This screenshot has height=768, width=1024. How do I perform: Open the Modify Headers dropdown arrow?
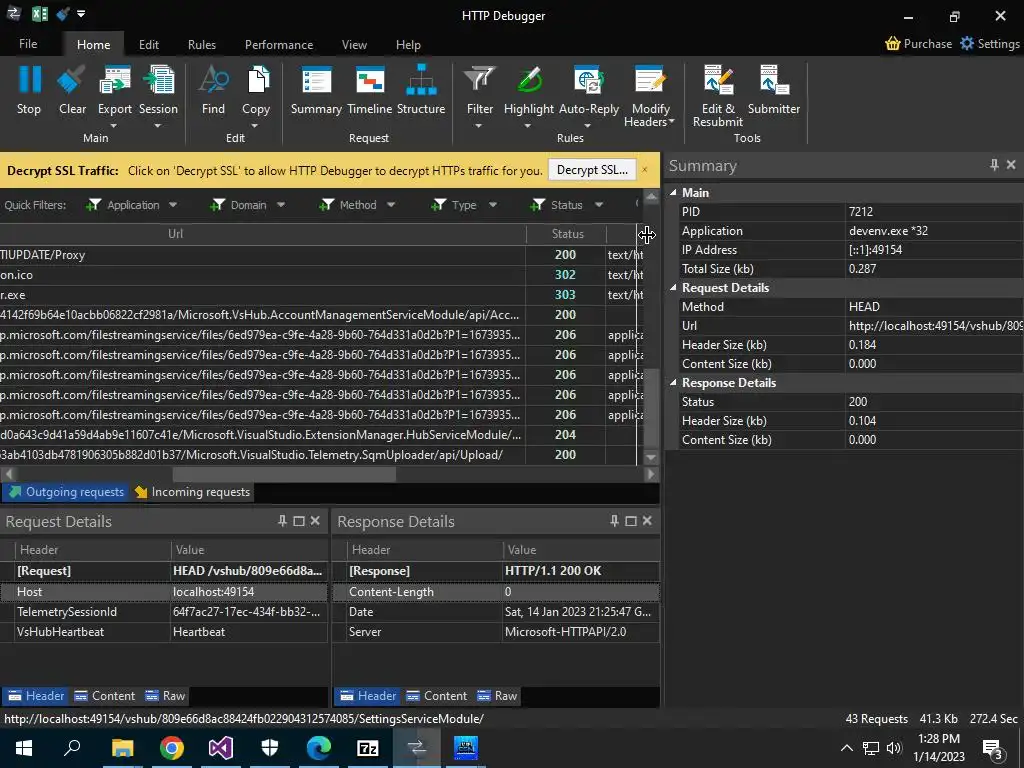pos(671,122)
